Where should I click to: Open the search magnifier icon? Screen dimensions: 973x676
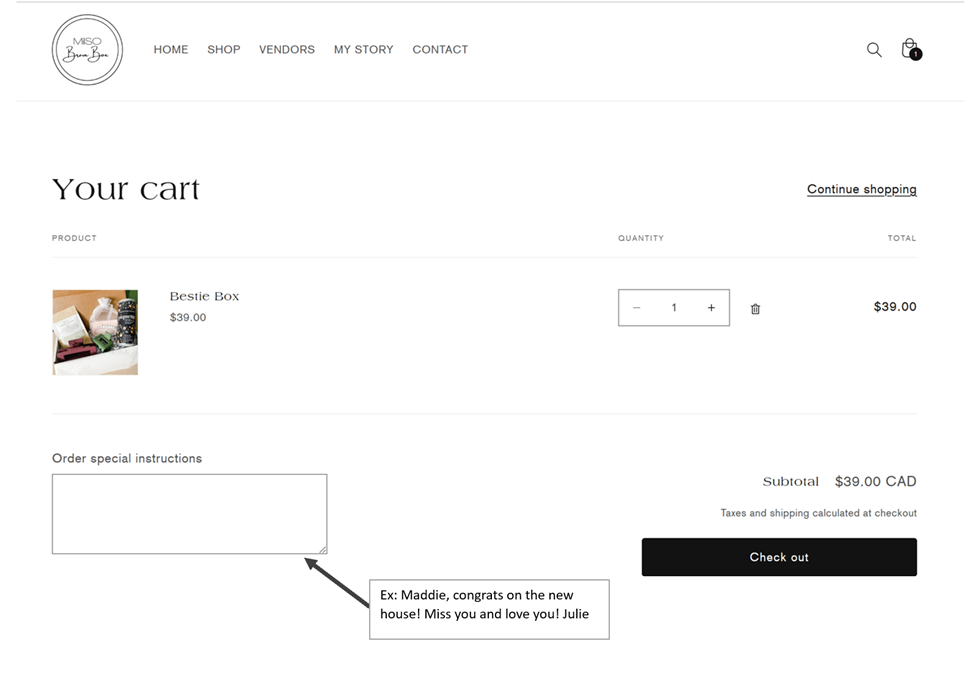click(873, 50)
